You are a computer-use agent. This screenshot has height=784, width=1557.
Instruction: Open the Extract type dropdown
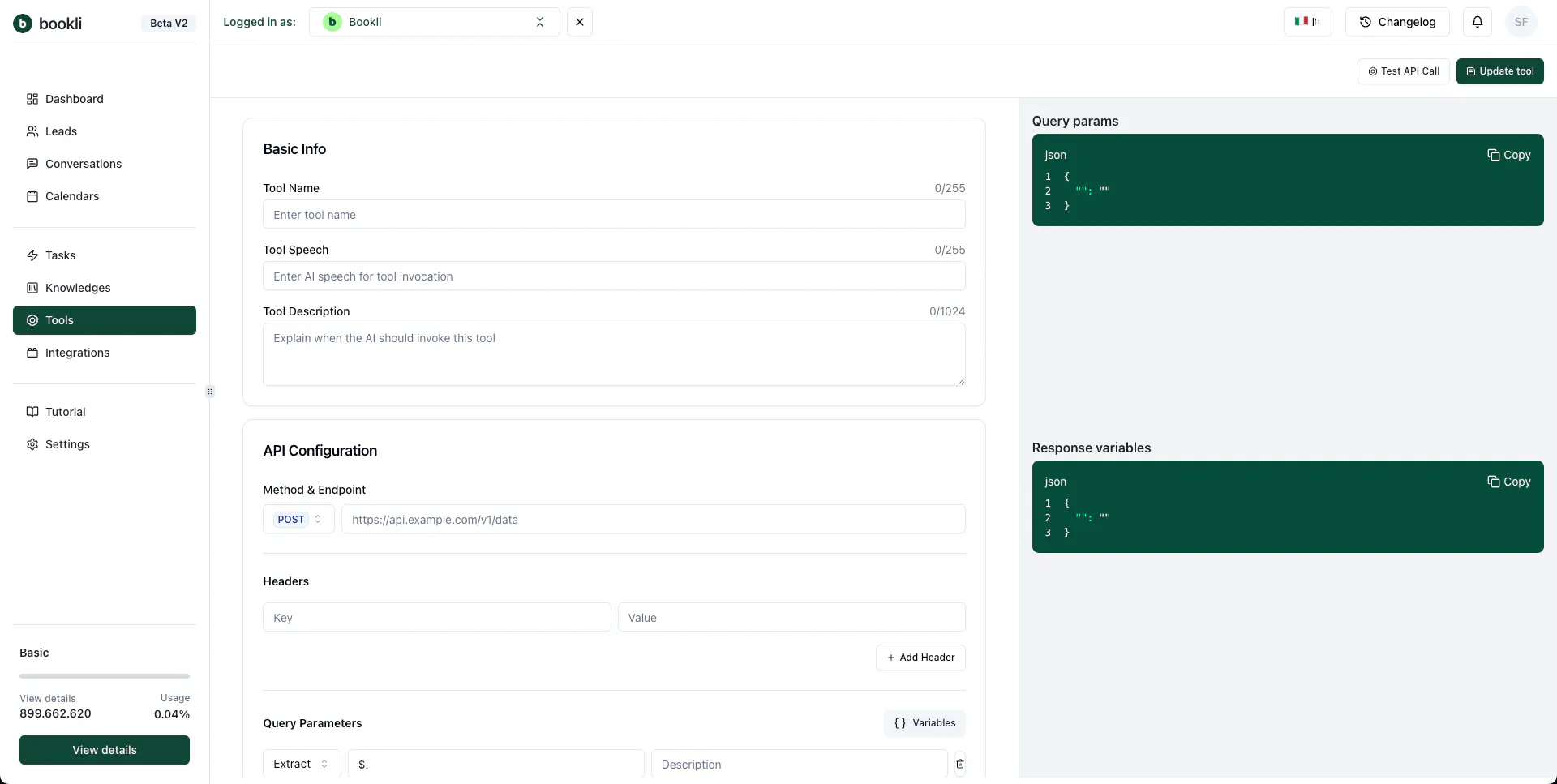click(x=302, y=764)
